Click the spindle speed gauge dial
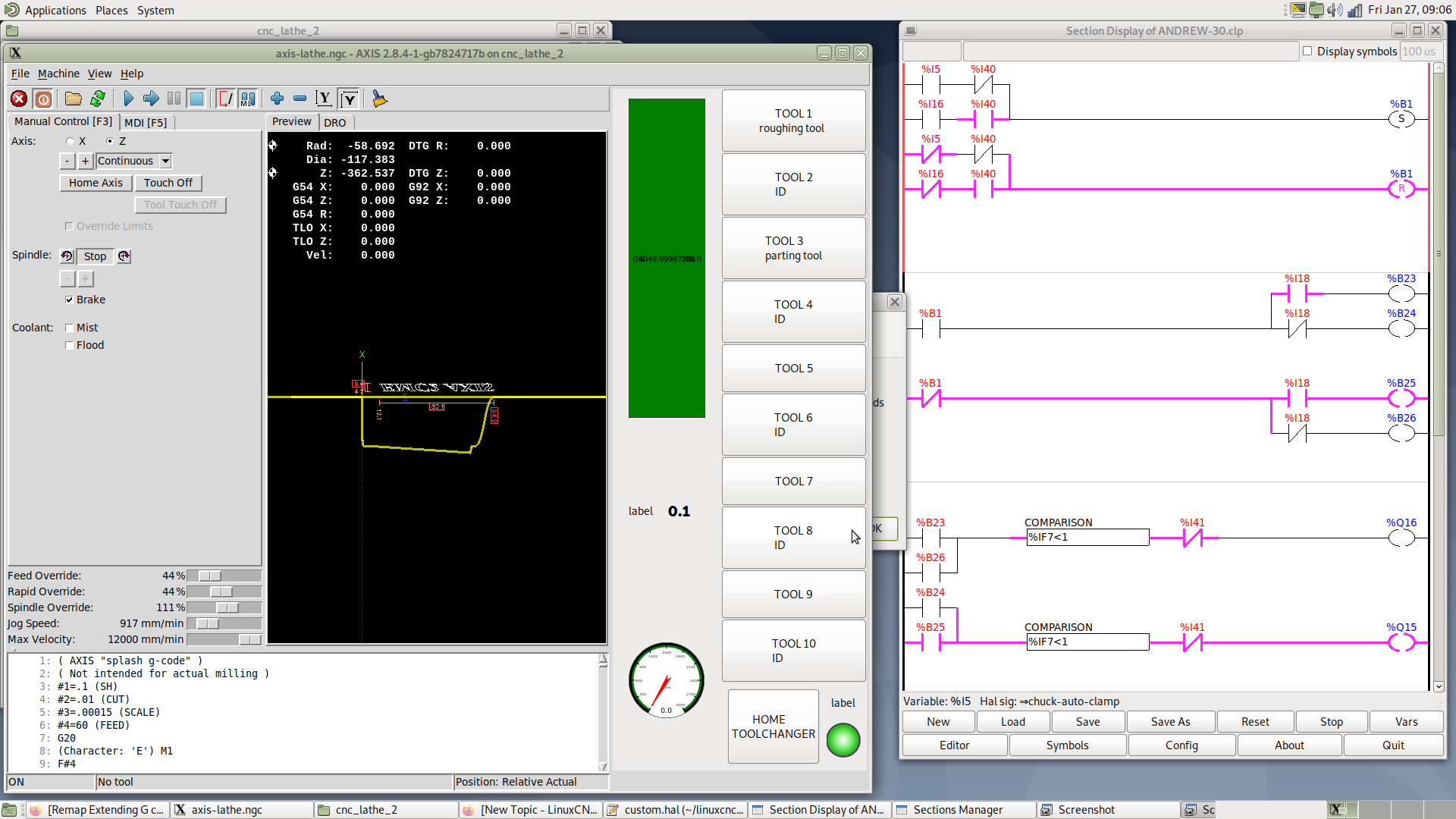 (x=667, y=680)
